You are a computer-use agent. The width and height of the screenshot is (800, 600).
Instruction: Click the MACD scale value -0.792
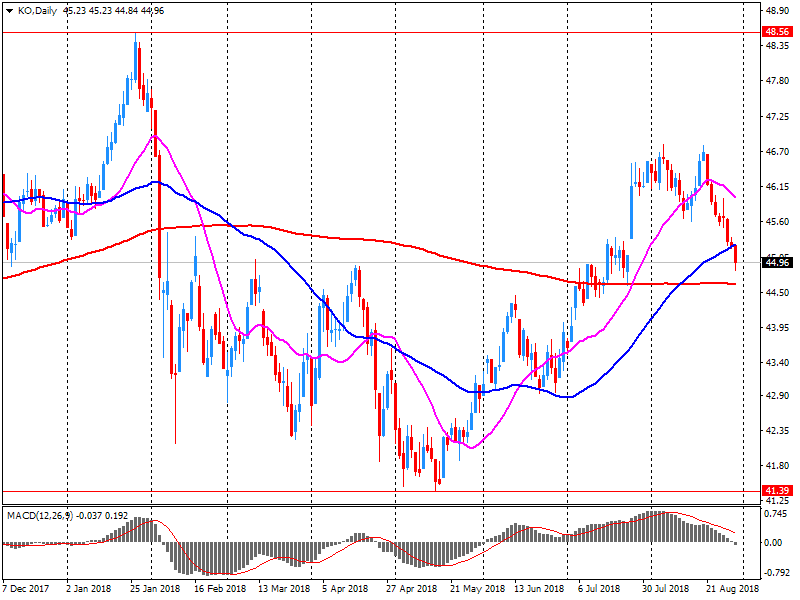[x=775, y=573]
